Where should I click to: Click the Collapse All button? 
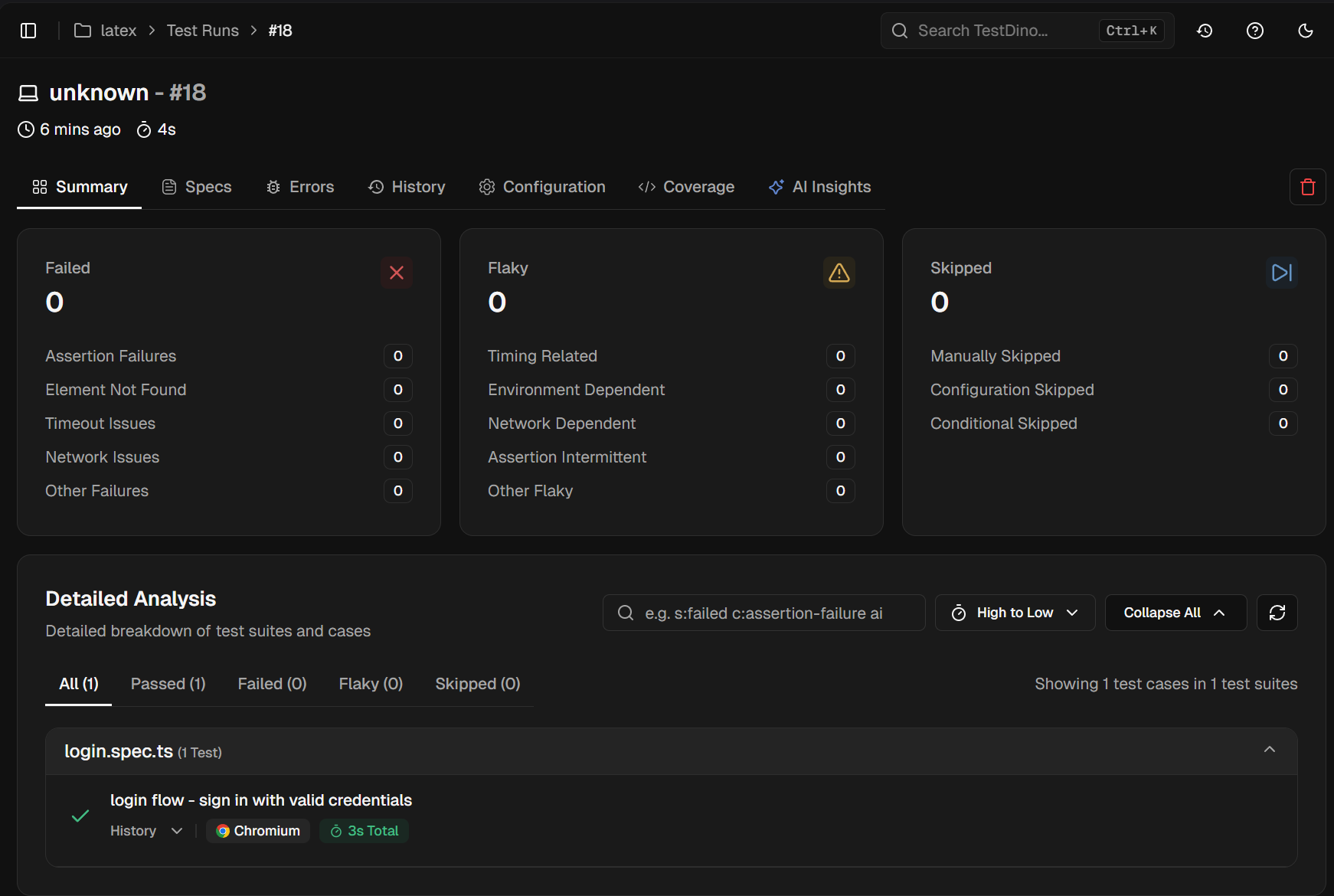click(x=1175, y=613)
